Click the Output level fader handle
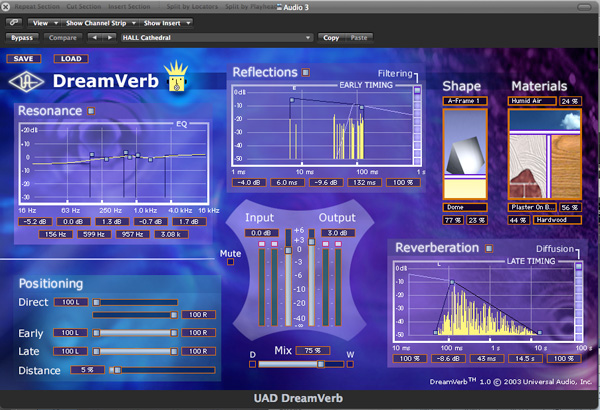600x410 pixels. [311, 242]
